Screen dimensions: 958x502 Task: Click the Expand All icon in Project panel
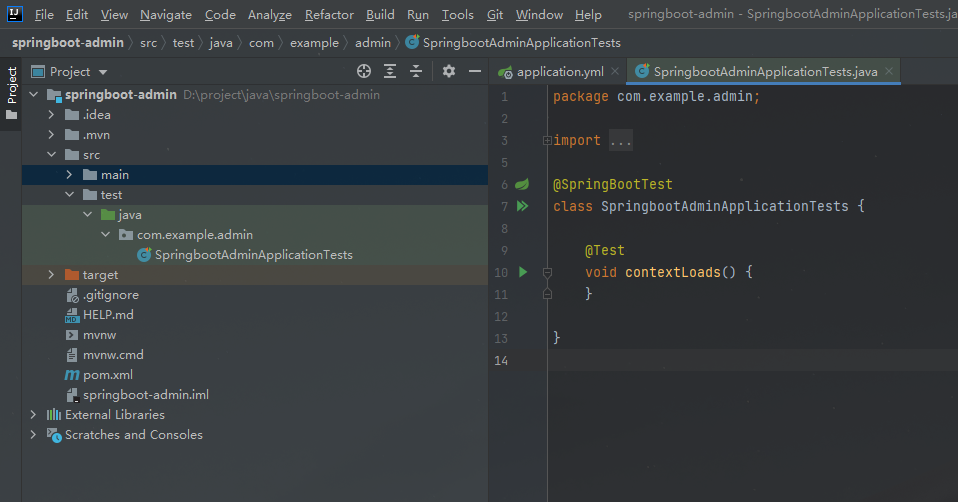pos(390,71)
